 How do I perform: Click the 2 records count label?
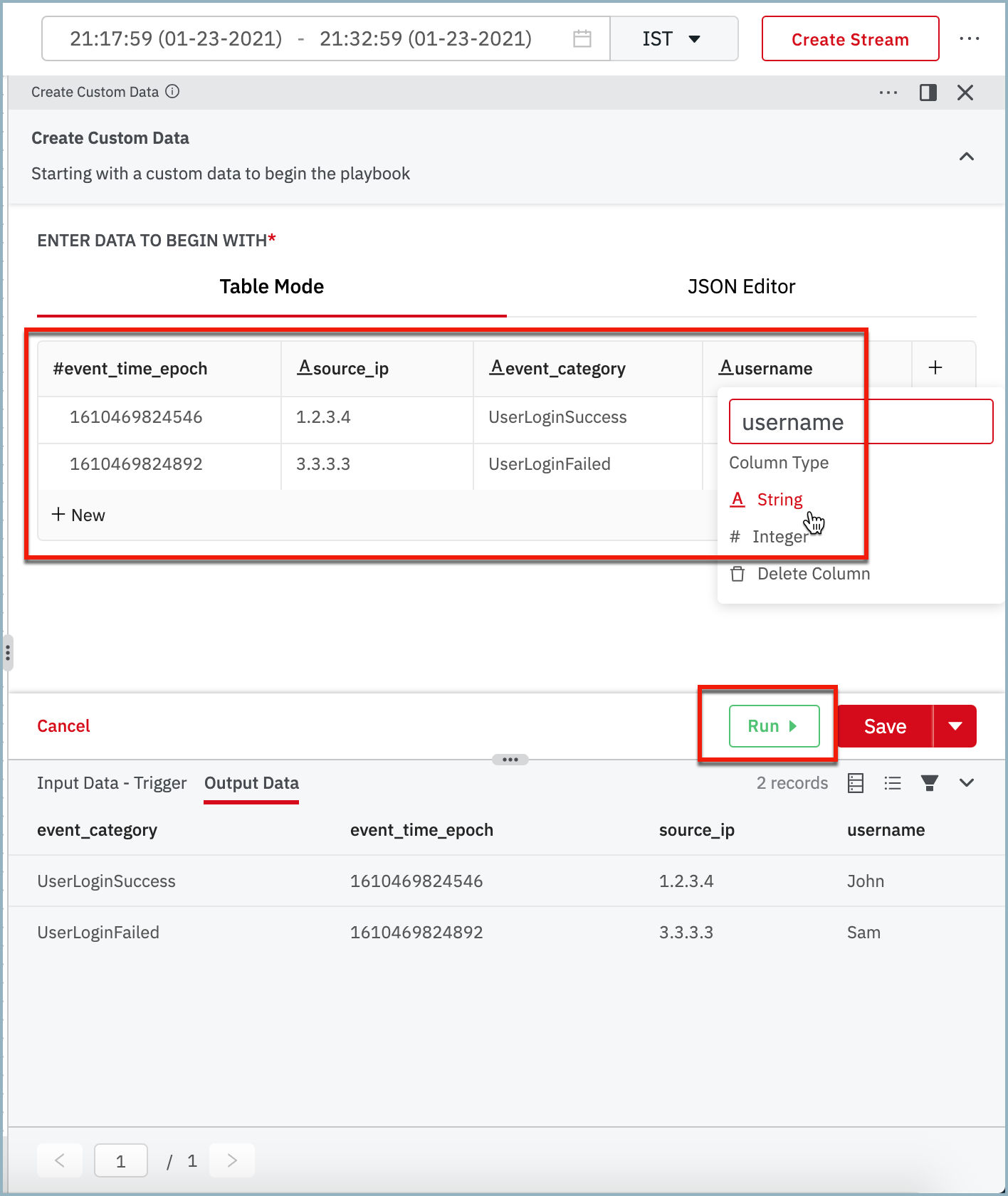click(x=792, y=783)
